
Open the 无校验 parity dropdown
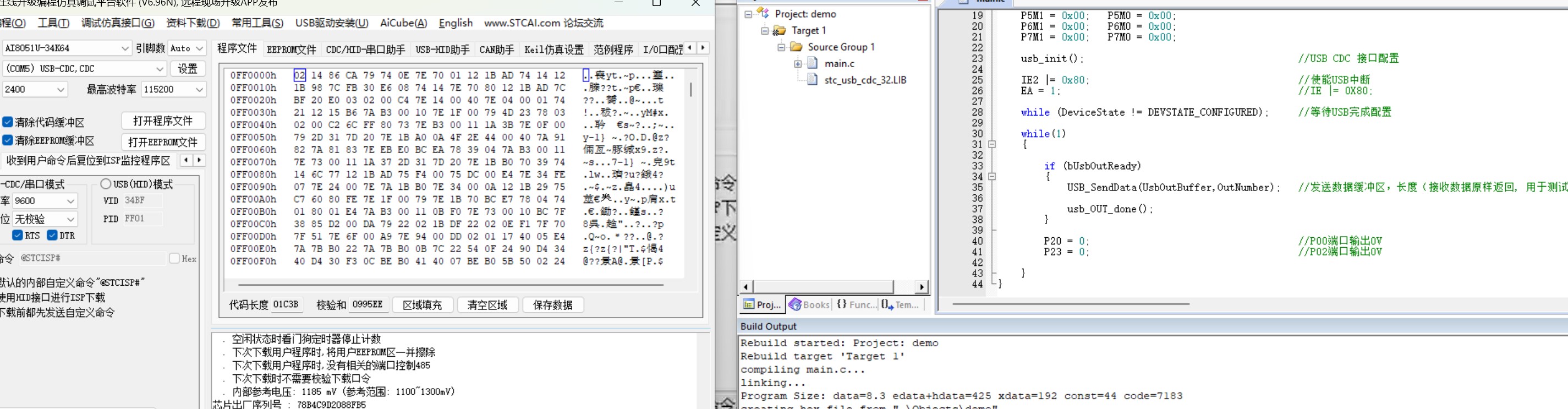[x=70, y=219]
